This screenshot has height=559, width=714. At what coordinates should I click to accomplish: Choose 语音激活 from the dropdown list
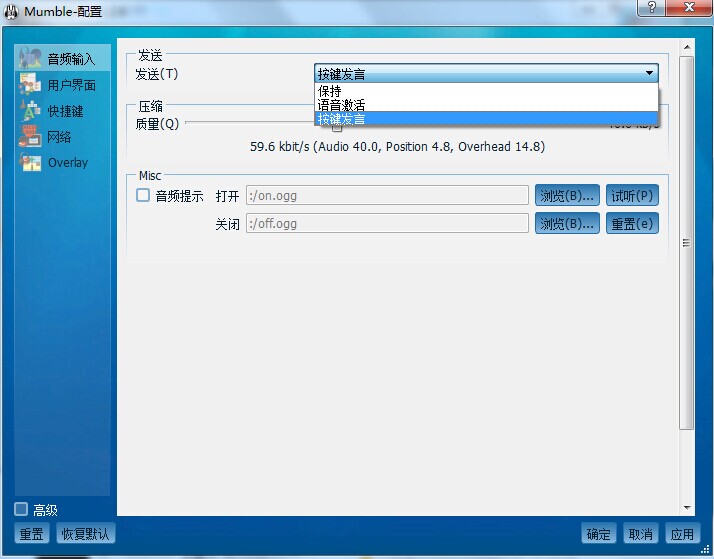pyautogui.click(x=486, y=105)
